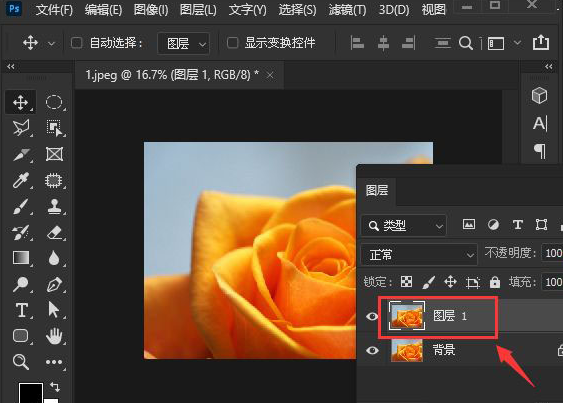
Task: Toggle lock image pixels brush icon
Action: click(428, 282)
